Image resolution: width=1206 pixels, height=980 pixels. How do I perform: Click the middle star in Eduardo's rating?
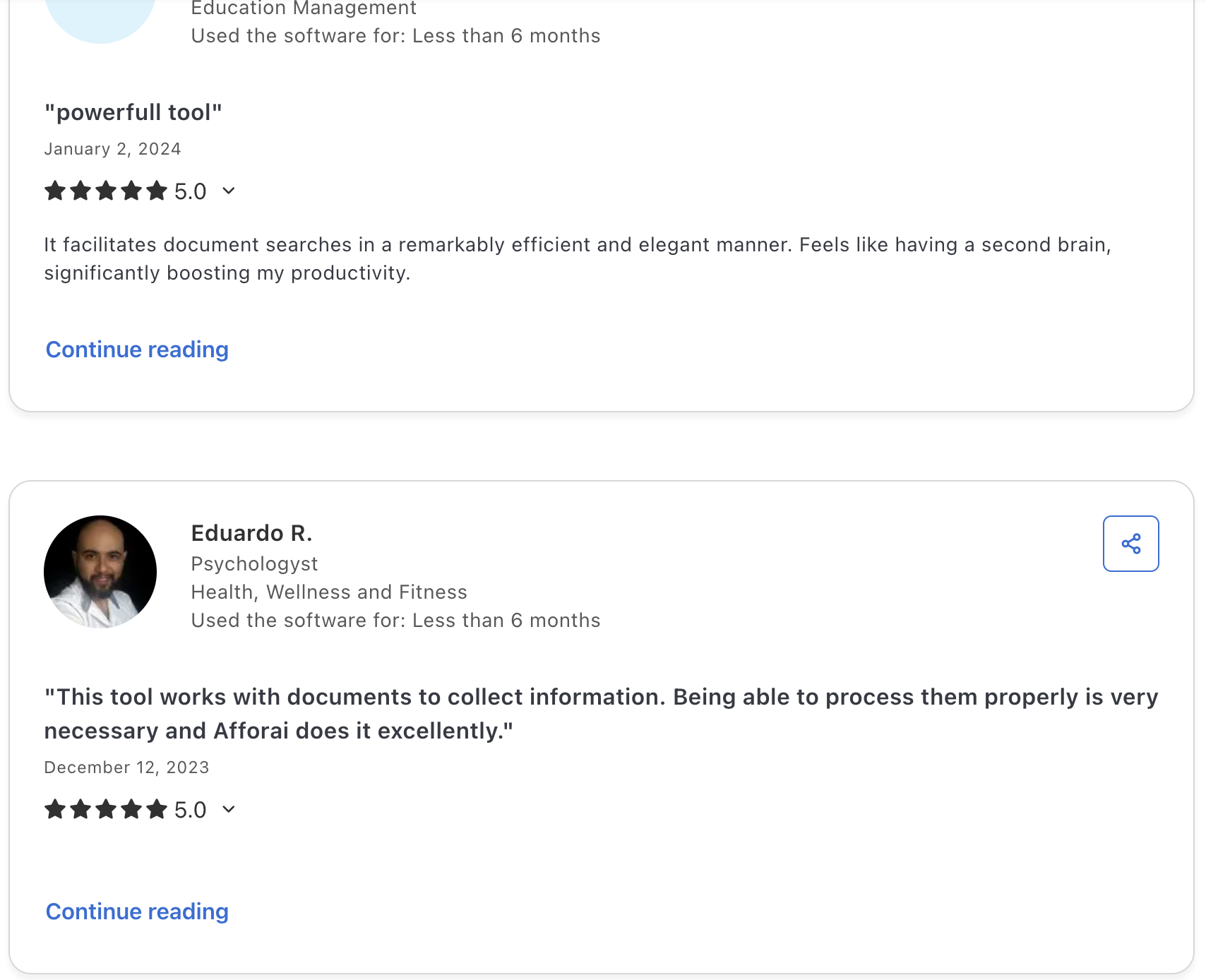coord(106,809)
